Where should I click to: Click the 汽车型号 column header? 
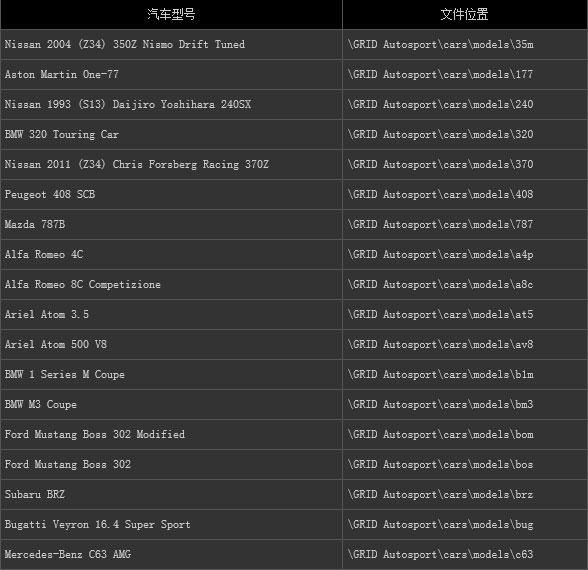[x=171, y=14]
